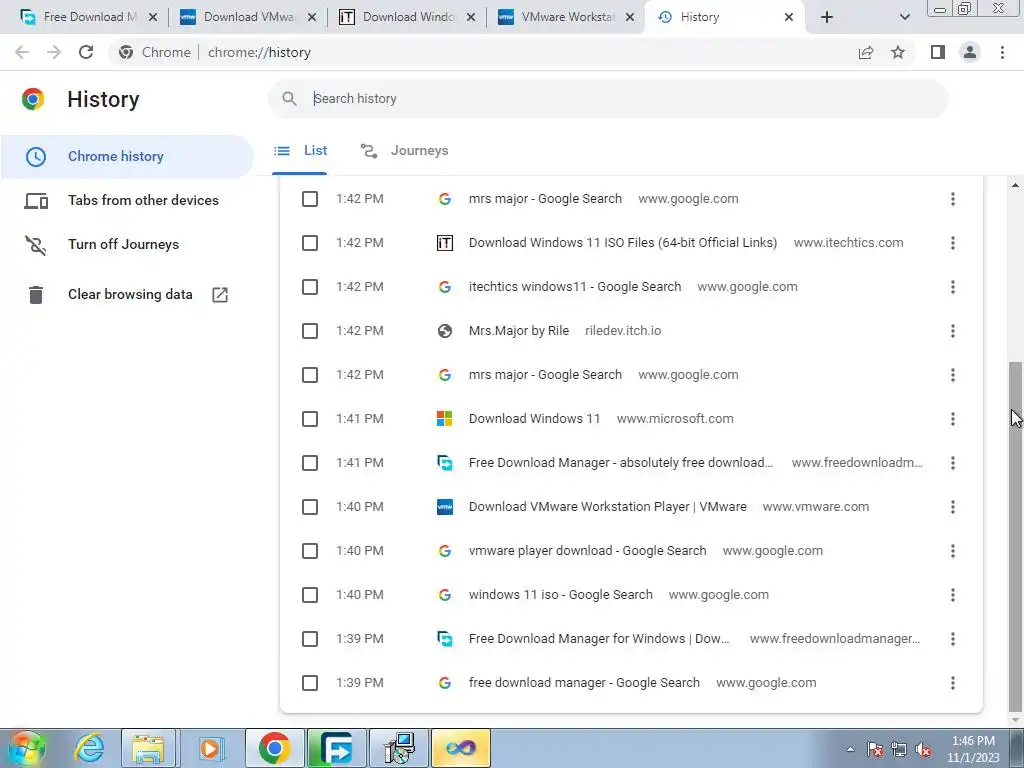Expand the tab search chevron
The image size is (1024, 768).
pos(904,17)
